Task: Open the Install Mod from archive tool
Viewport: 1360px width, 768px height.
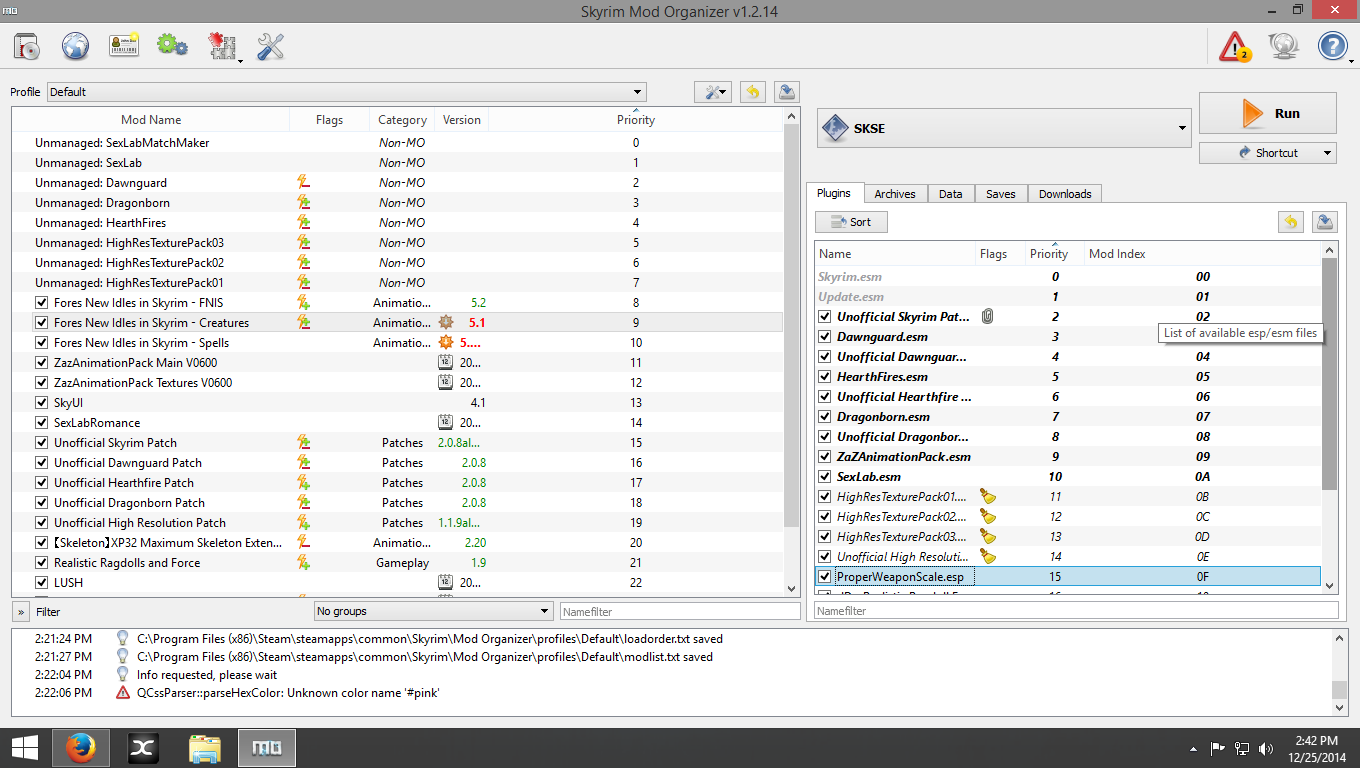Action: tap(26, 46)
